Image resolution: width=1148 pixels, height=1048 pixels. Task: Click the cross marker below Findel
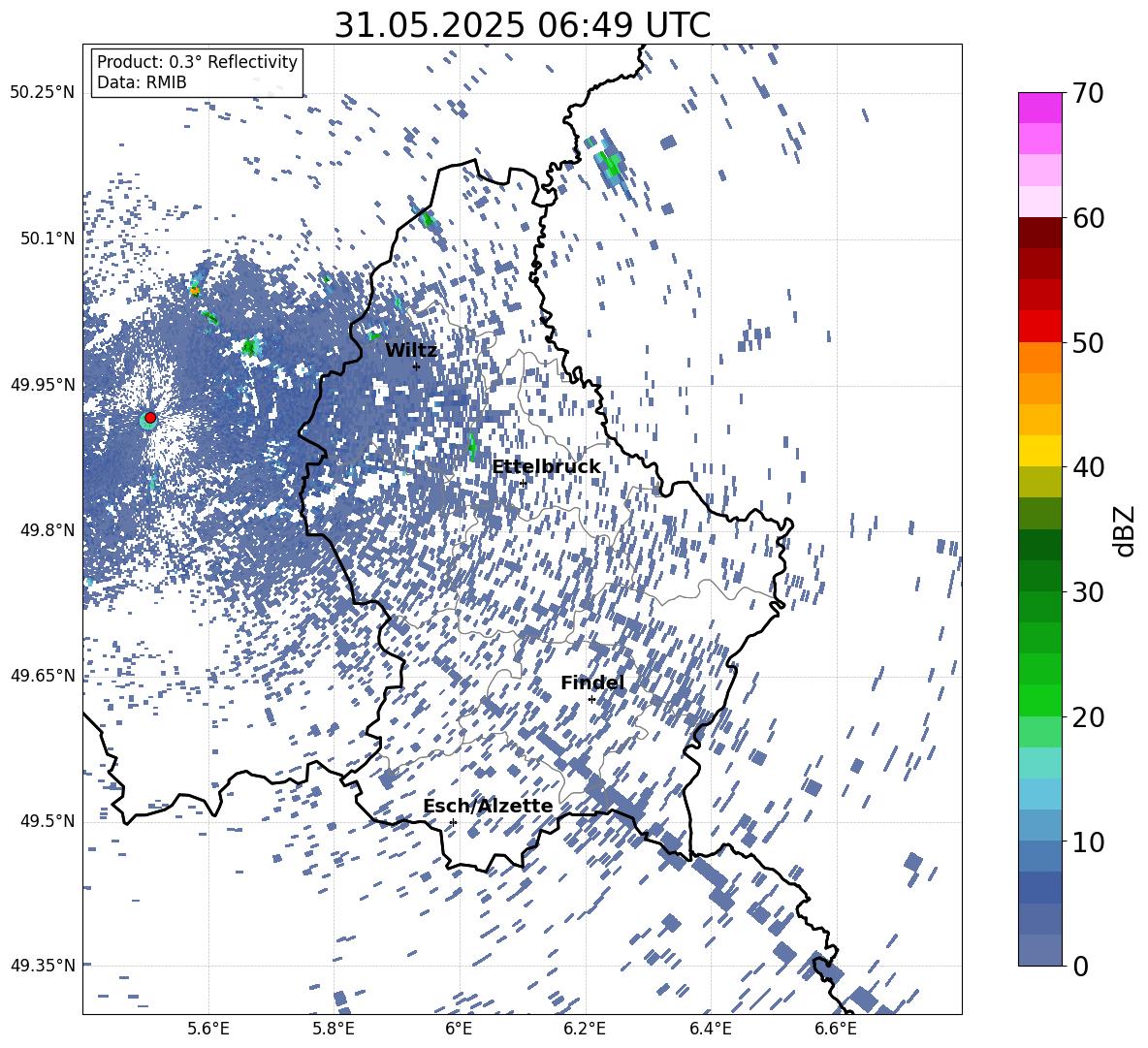point(591,700)
